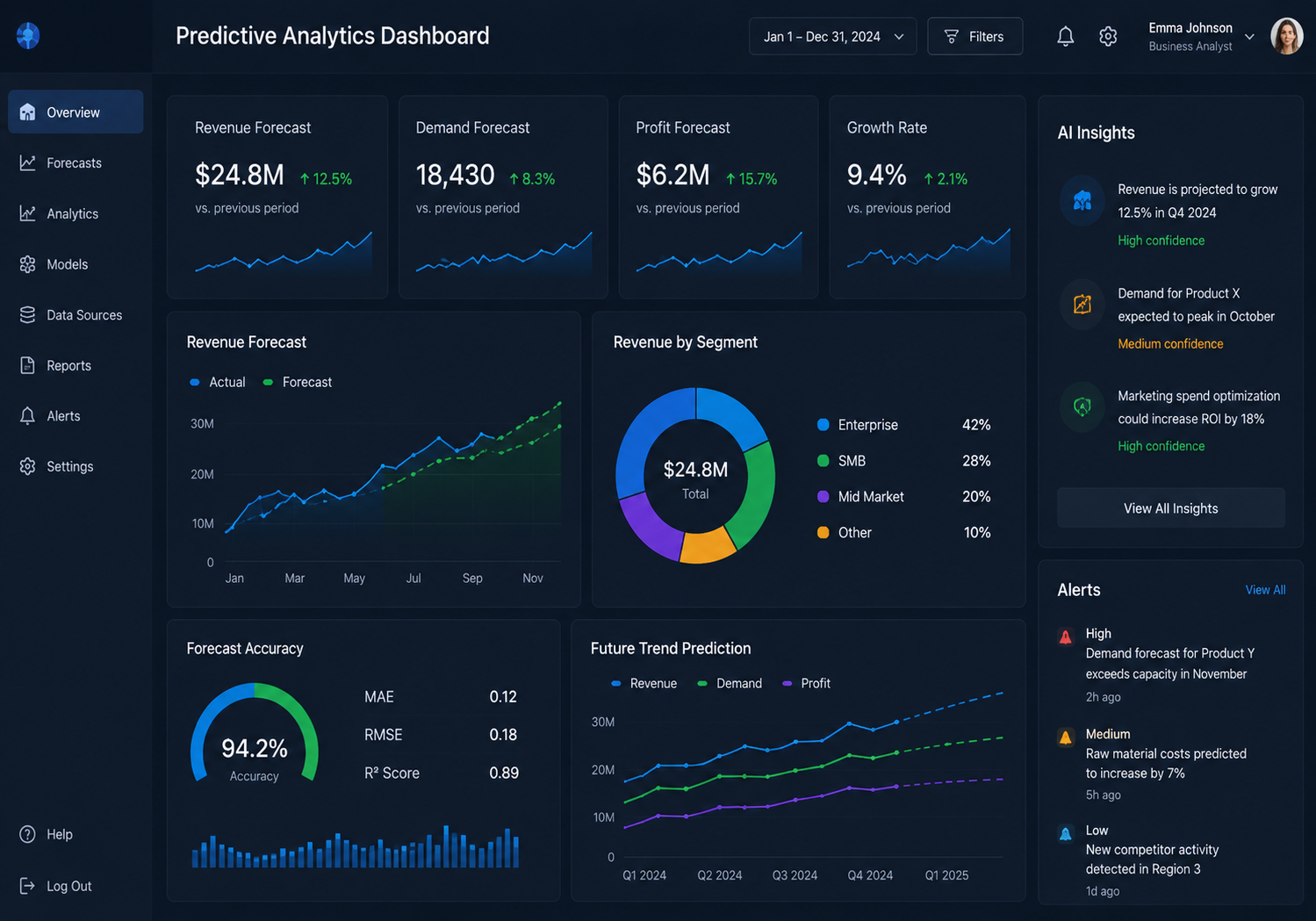Screen dimensions: 1316x921
Task: Click the $6.2M Profit Forecast value
Action: (x=672, y=176)
